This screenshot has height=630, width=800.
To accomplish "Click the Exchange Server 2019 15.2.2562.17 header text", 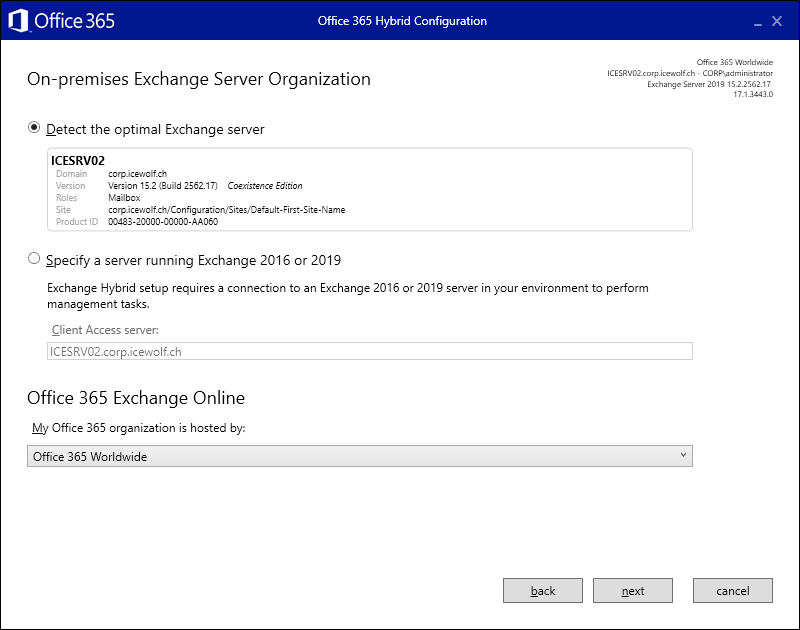I will [709, 84].
